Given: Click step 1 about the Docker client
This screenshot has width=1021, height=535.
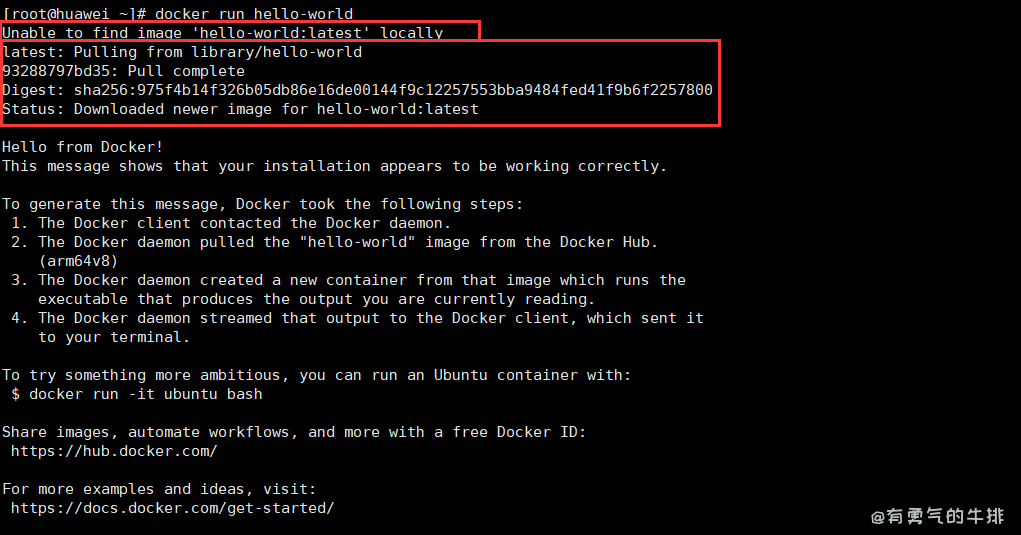Looking at the screenshot, I should tap(231, 223).
